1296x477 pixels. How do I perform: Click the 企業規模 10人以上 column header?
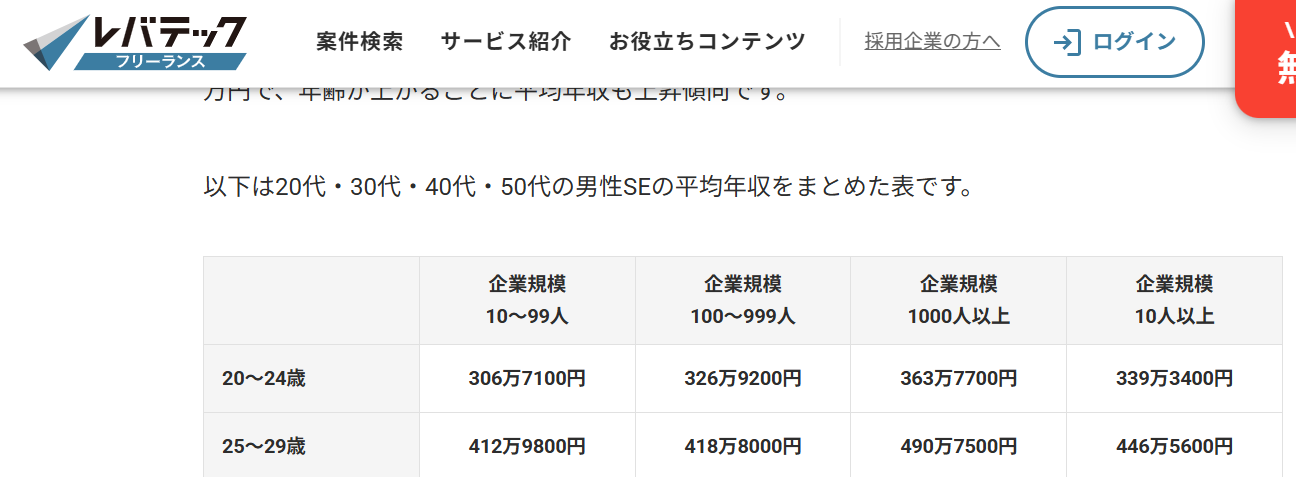1174,300
